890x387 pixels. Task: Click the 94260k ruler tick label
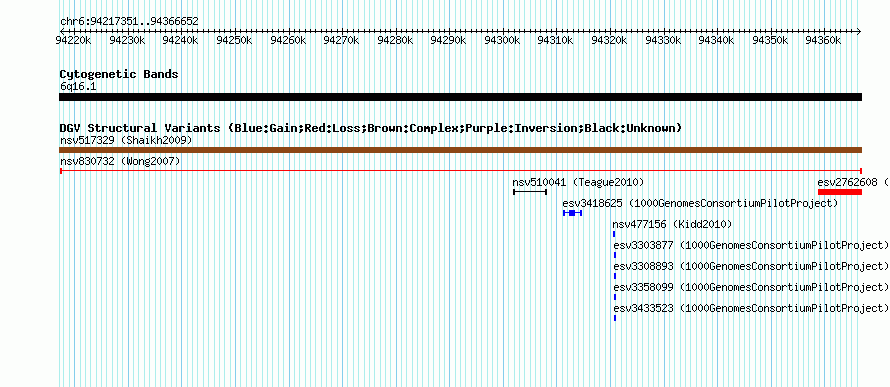click(x=288, y=40)
